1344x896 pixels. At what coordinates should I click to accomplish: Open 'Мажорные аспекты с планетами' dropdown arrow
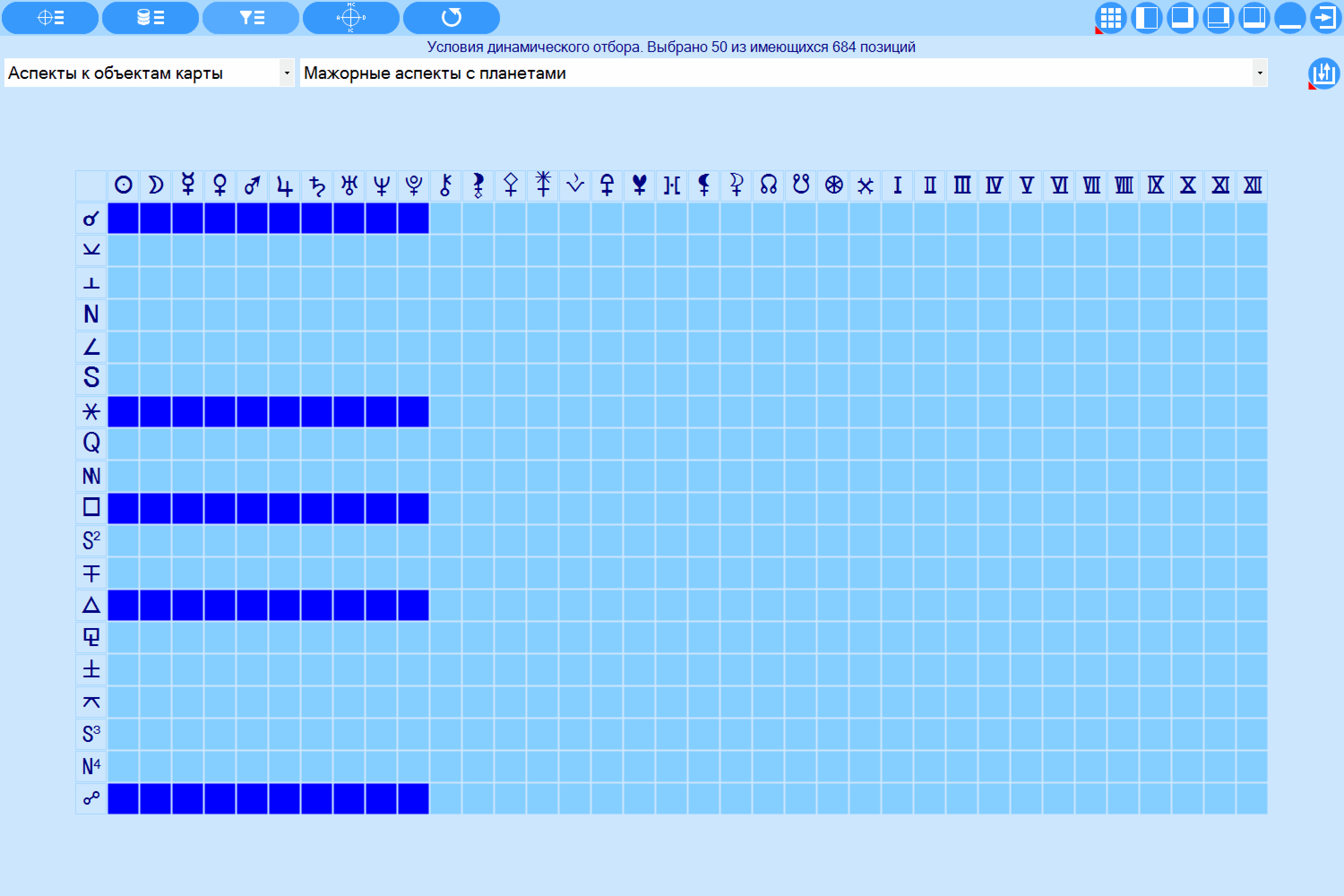point(1259,73)
